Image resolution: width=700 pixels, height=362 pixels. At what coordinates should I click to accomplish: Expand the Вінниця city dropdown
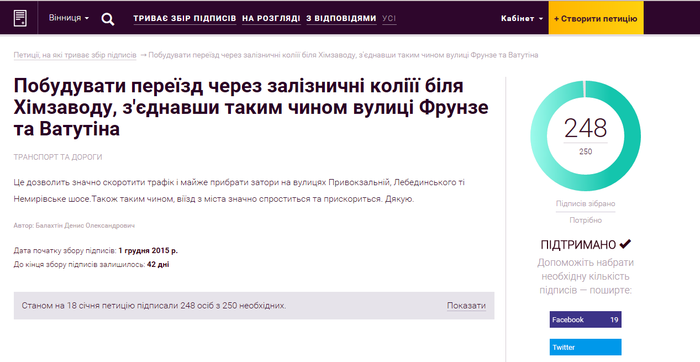tap(69, 18)
